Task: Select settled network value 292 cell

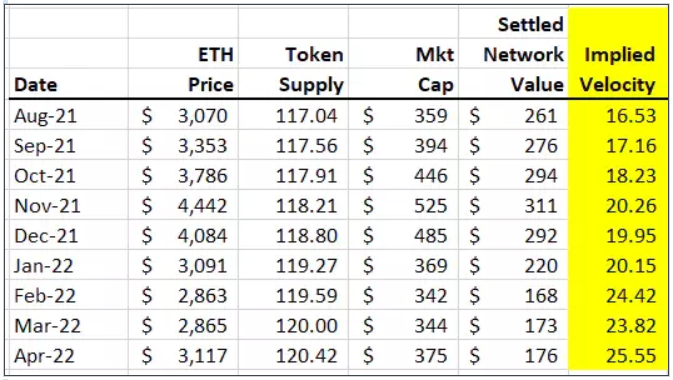Action: [x=513, y=236]
